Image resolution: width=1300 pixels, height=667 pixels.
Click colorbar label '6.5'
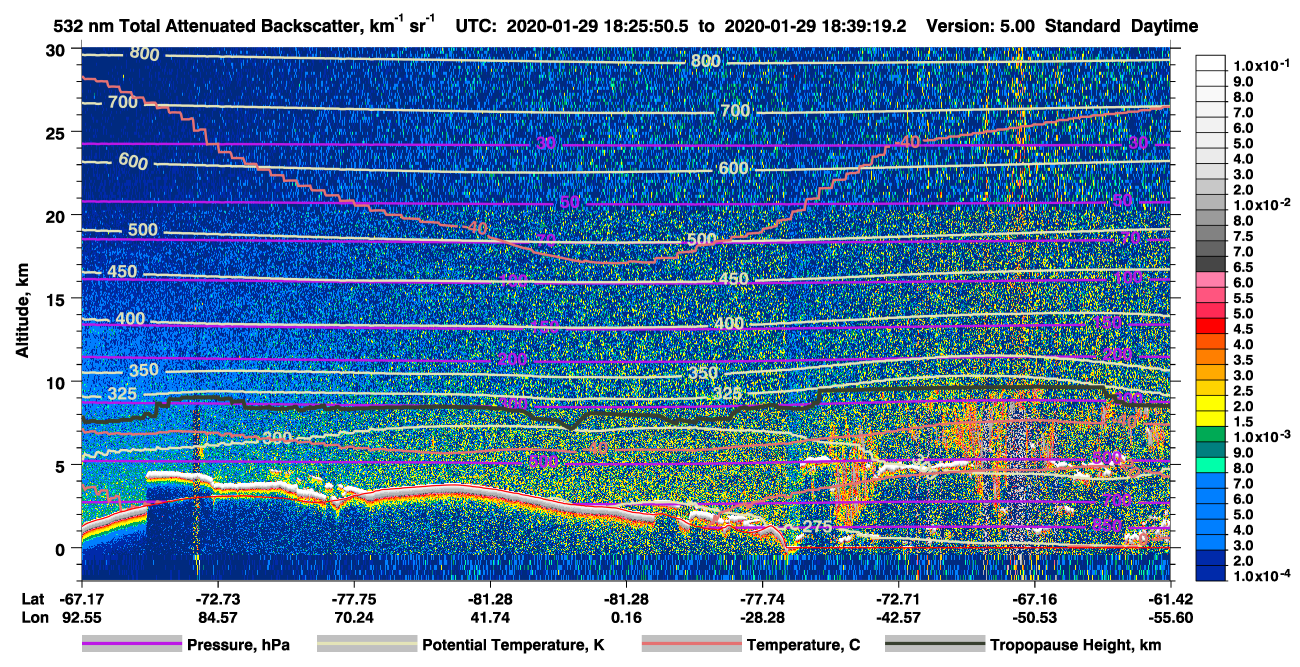pyautogui.click(x=1243, y=267)
